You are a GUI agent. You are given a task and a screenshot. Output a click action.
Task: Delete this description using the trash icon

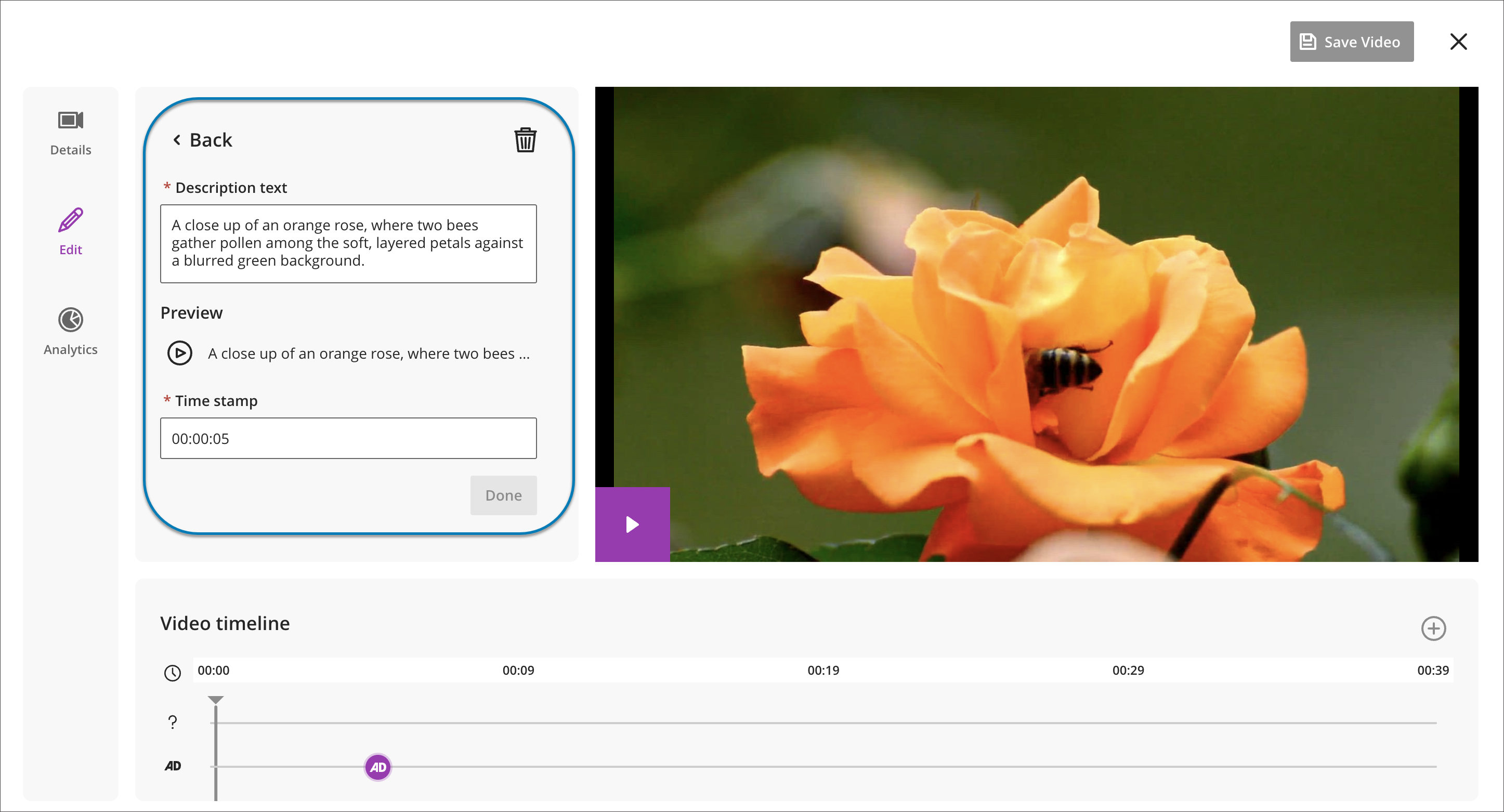[x=524, y=139]
